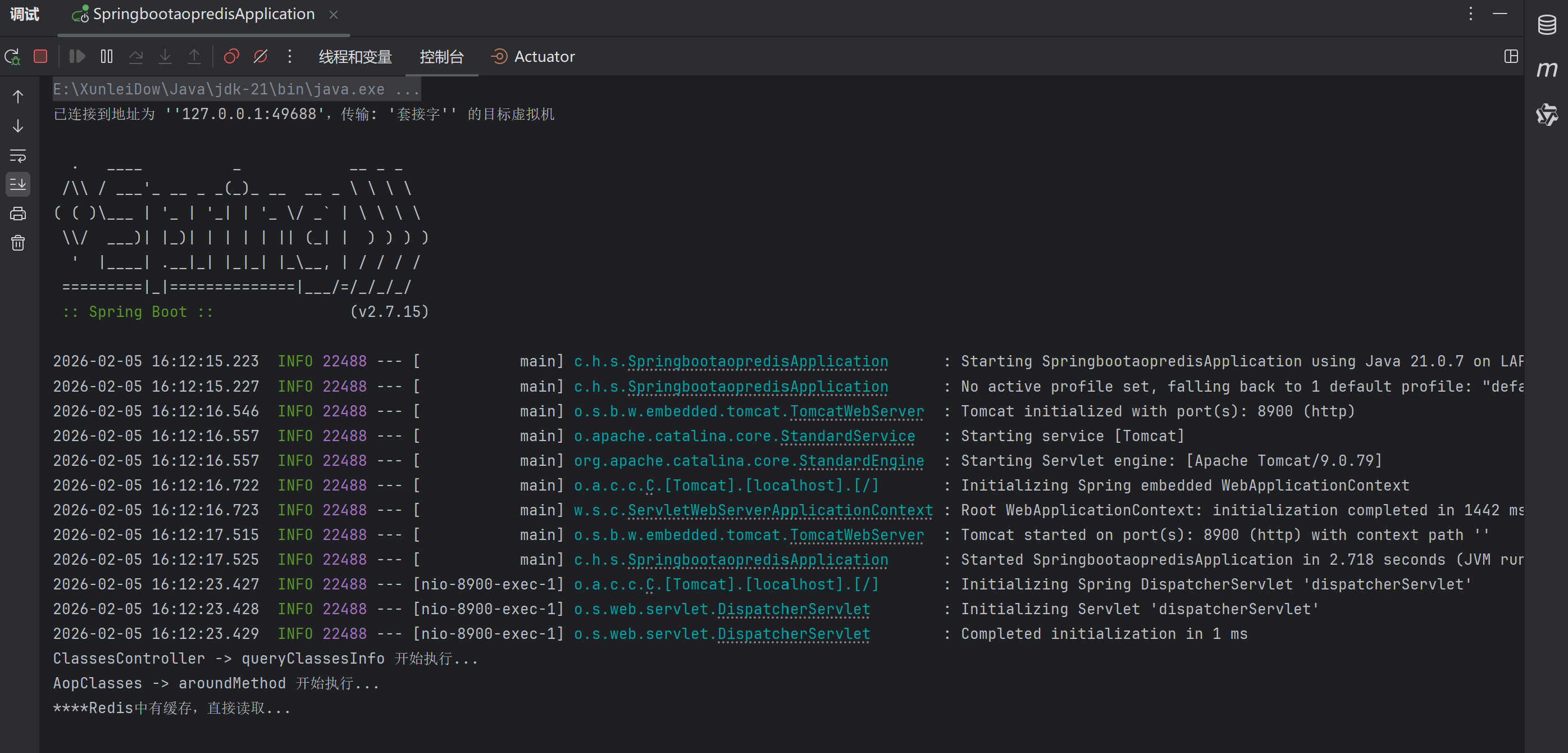Open the debug tool window options menu
Image resolution: width=1568 pixels, height=753 pixels.
coord(1471,14)
